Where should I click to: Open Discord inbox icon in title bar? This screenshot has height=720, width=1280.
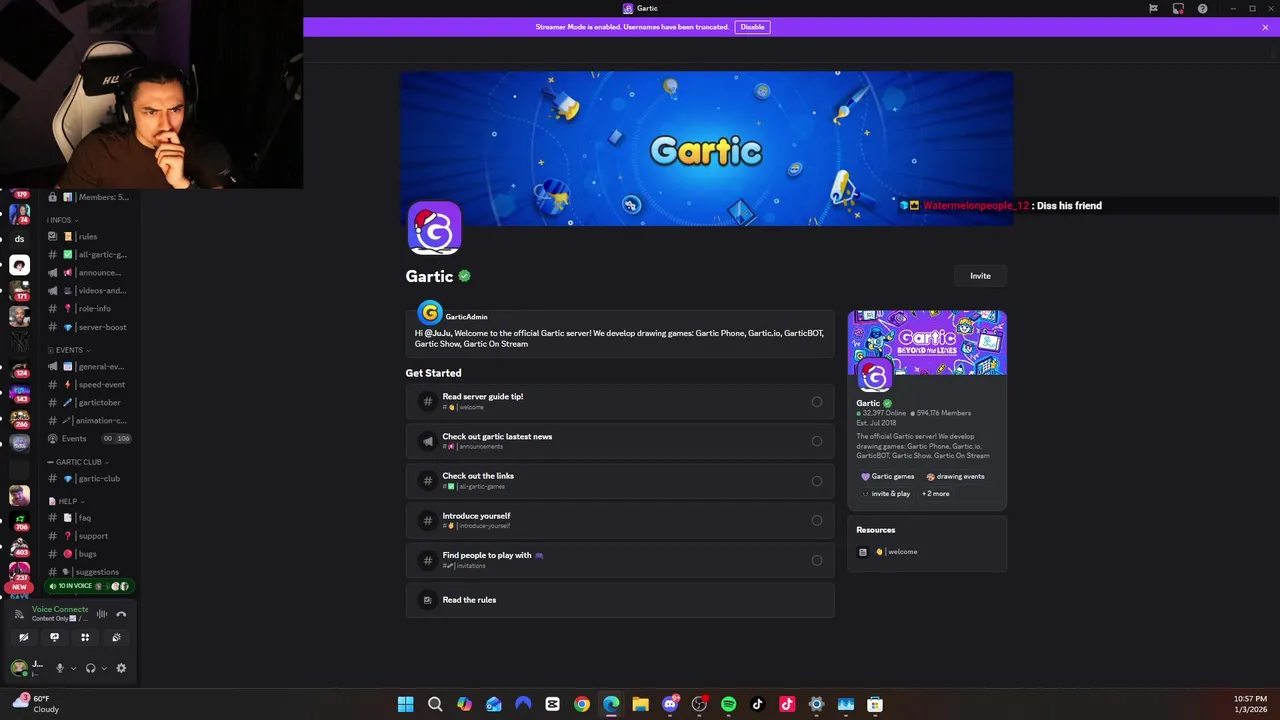click(1178, 8)
